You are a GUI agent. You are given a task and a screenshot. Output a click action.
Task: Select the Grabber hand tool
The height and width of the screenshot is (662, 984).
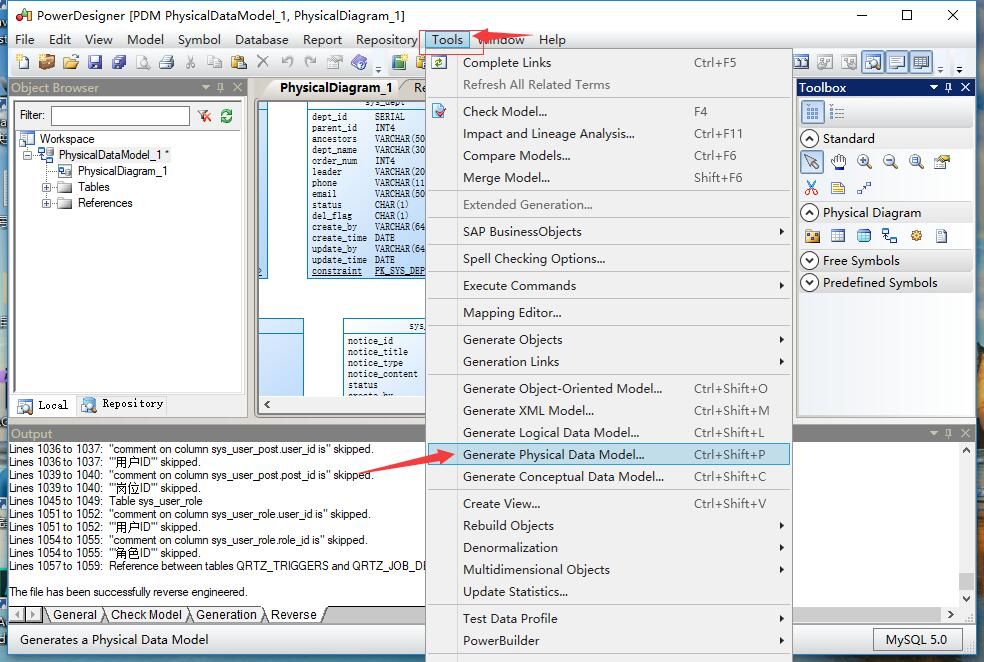pos(838,162)
